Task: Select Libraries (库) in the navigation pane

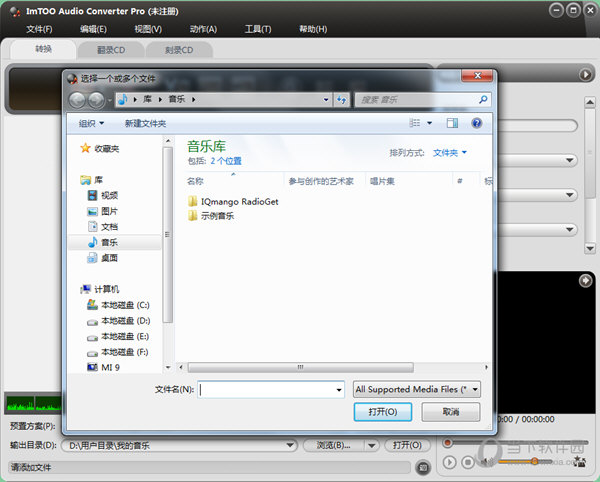Action: point(91,180)
